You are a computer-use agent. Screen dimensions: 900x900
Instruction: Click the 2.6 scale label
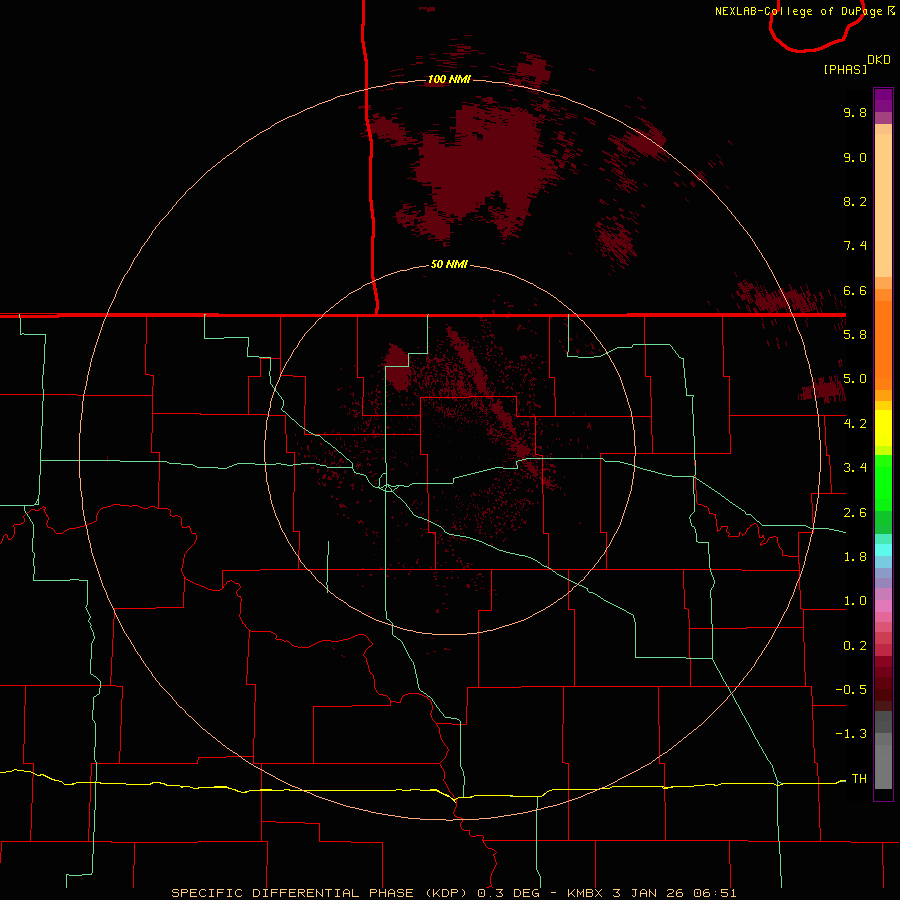[x=855, y=513]
